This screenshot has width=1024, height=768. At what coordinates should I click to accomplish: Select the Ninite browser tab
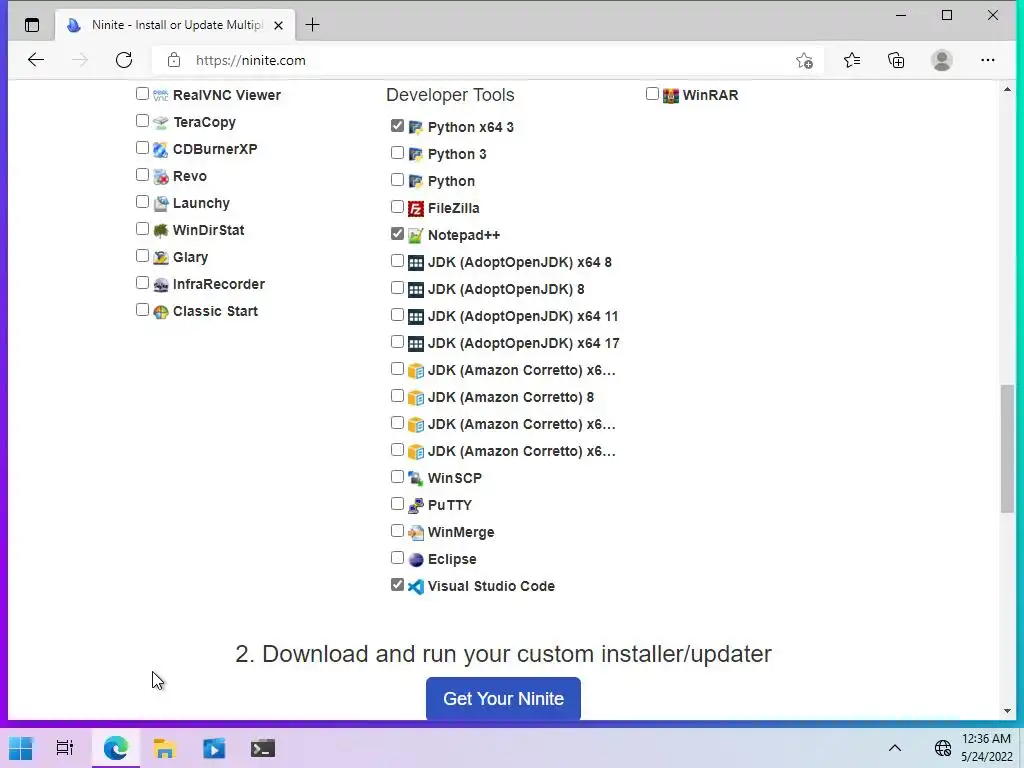(175, 25)
